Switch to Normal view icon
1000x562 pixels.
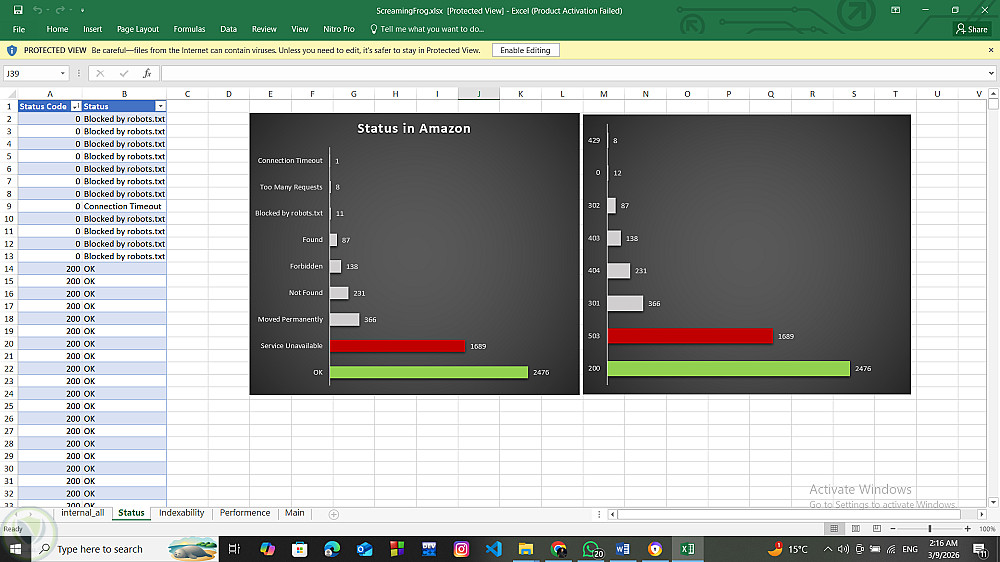pos(834,529)
